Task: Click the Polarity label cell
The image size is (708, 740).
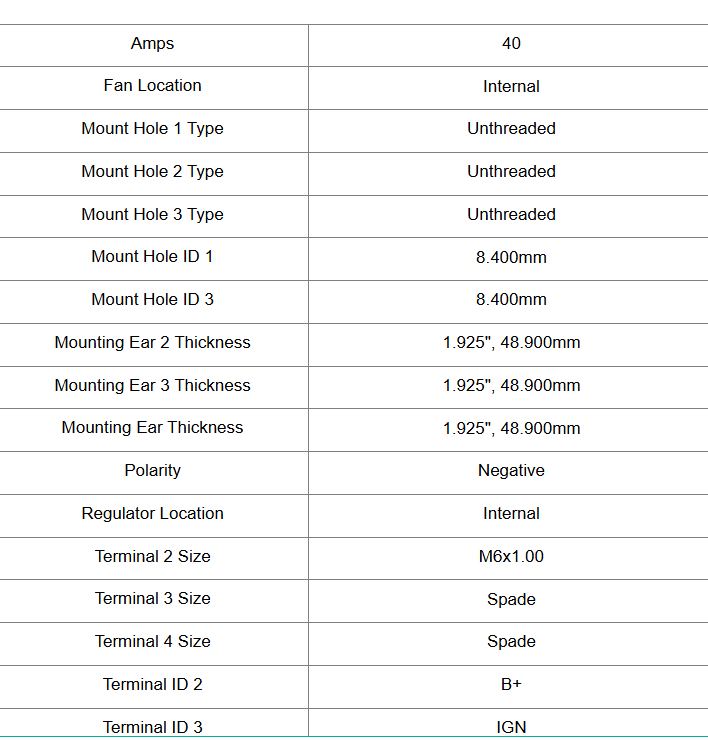Action: tap(152, 470)
